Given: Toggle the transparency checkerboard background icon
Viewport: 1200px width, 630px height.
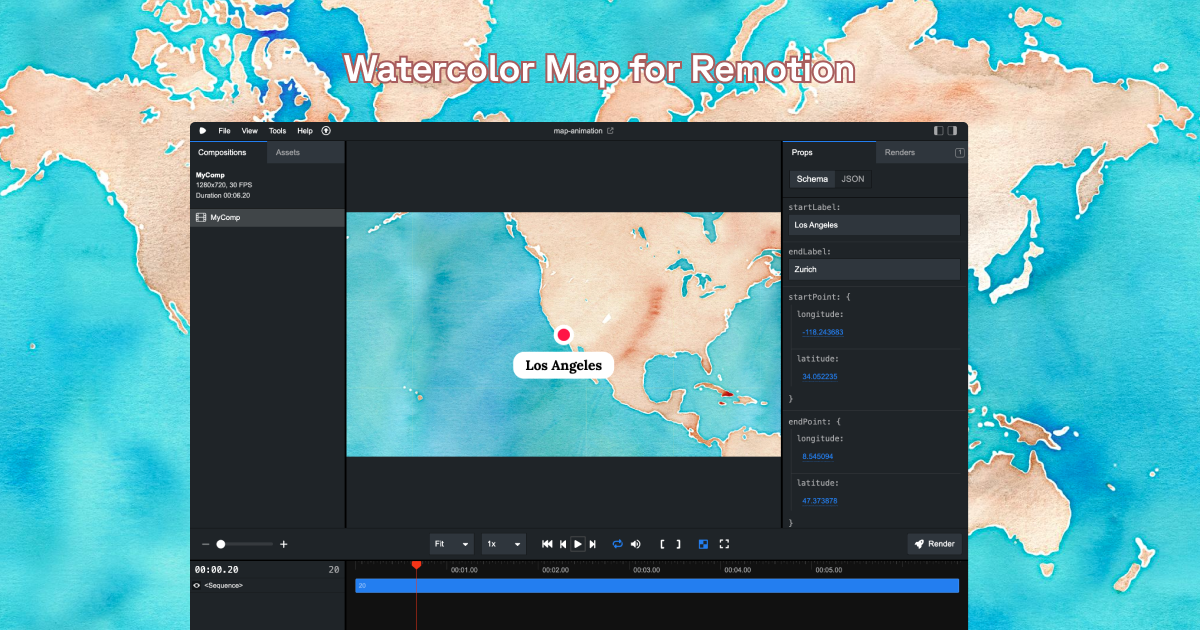Looking at the screenshot, I should click(x=703, y=544).
